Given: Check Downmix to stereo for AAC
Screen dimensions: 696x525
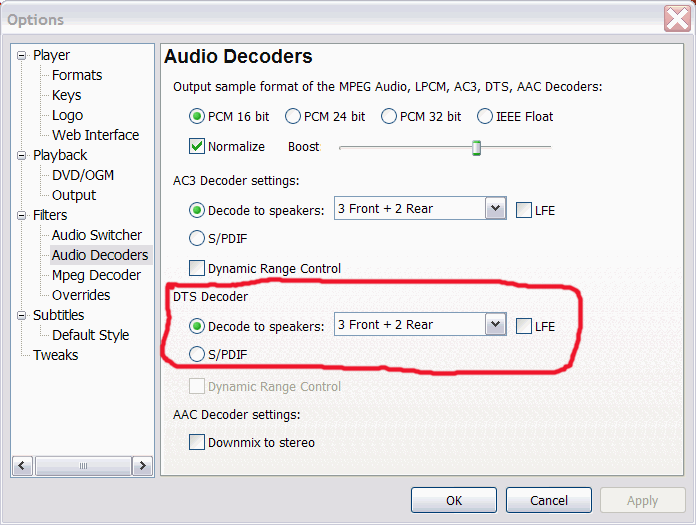Looking at the screenshot, I should (x=197, y=442).
